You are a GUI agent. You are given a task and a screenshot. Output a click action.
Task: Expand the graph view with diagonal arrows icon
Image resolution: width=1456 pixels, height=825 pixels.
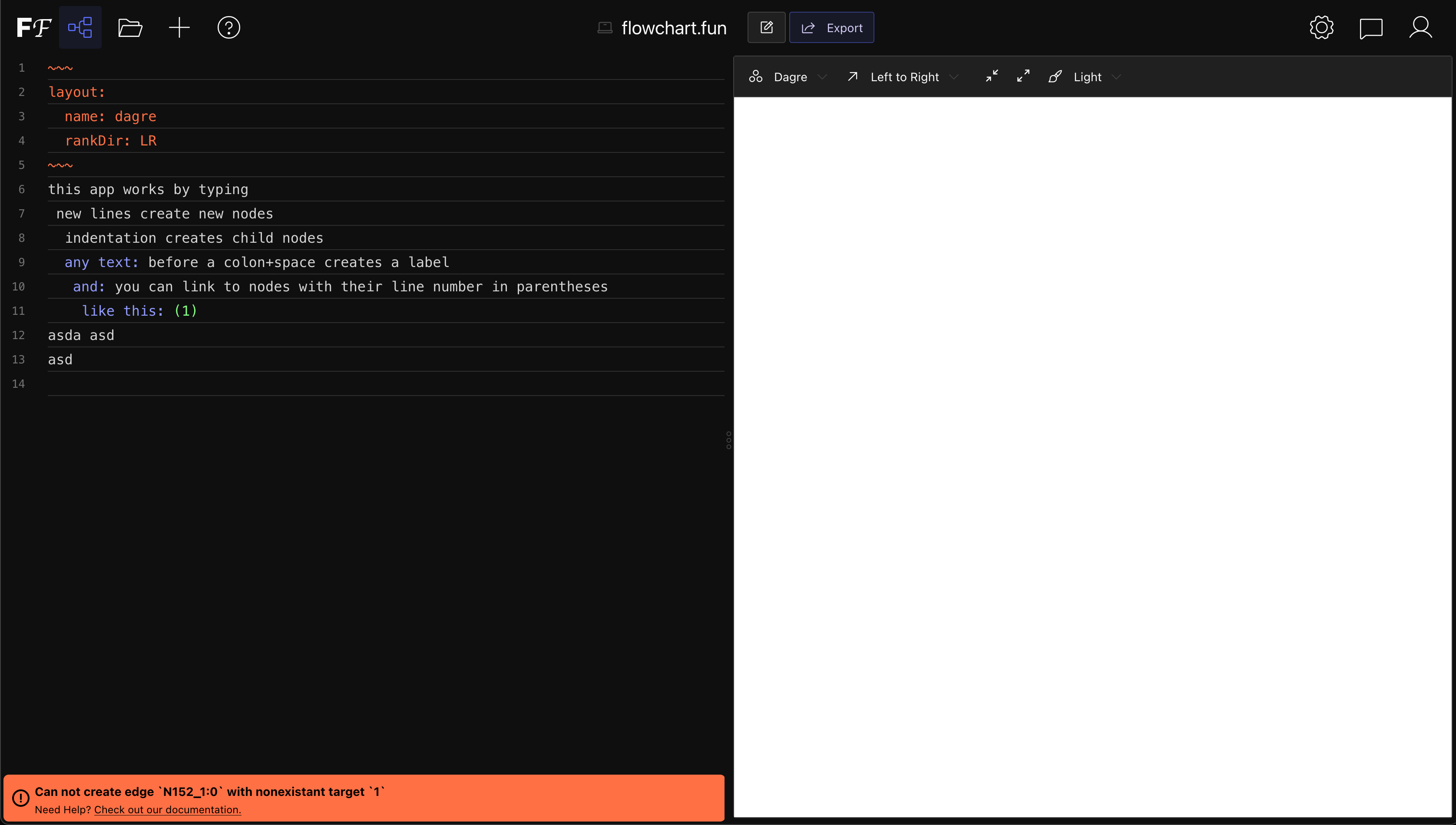[x=1023, y=76]
